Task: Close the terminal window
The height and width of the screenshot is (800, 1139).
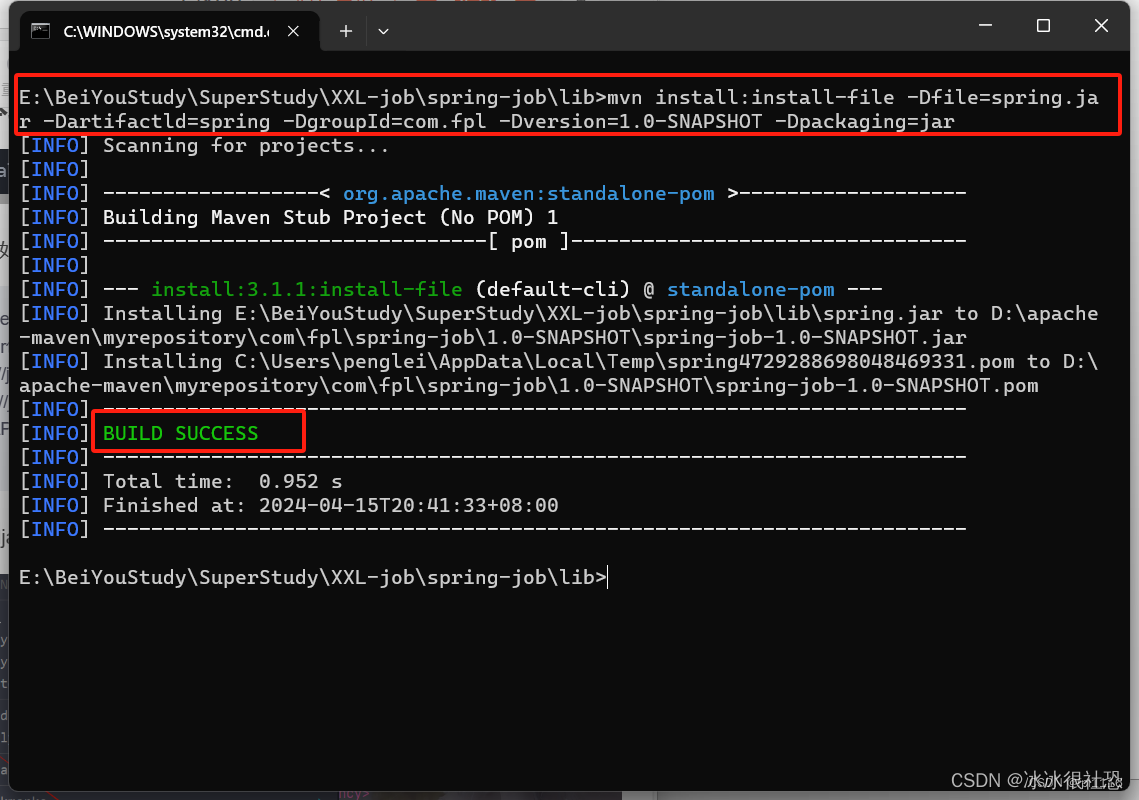Action: point(1101,25)
